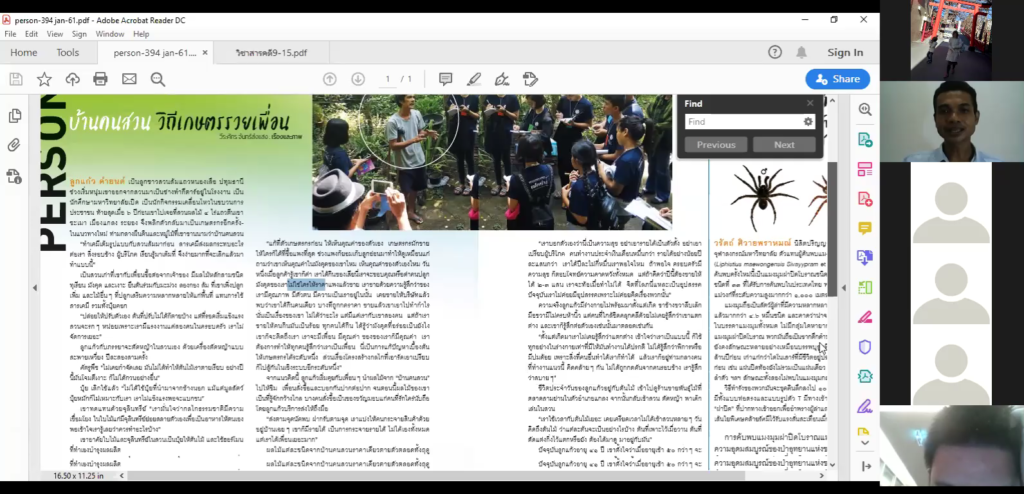1024x494 pixels.
Task: Open the Window menu
Action: pos(110,34)
